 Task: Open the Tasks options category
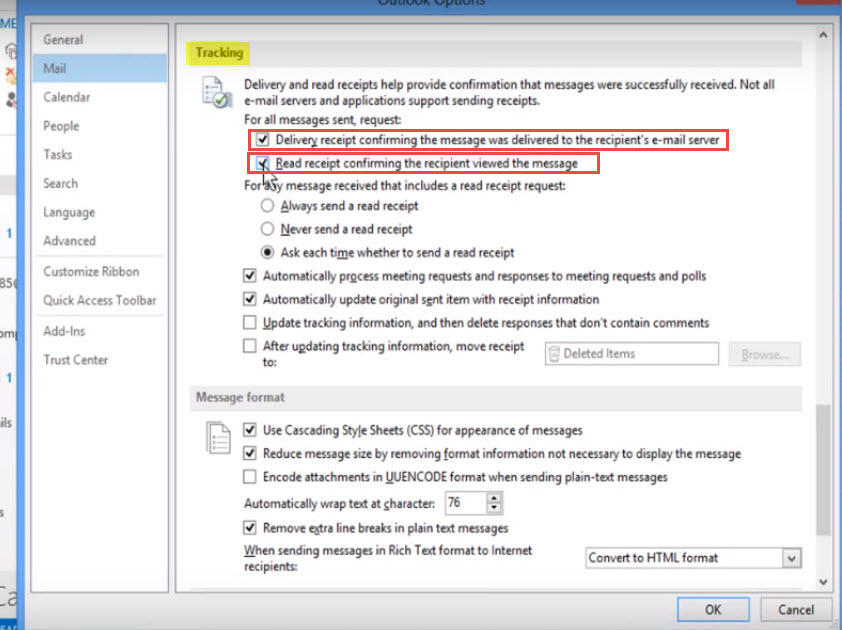tap(57, 155)
